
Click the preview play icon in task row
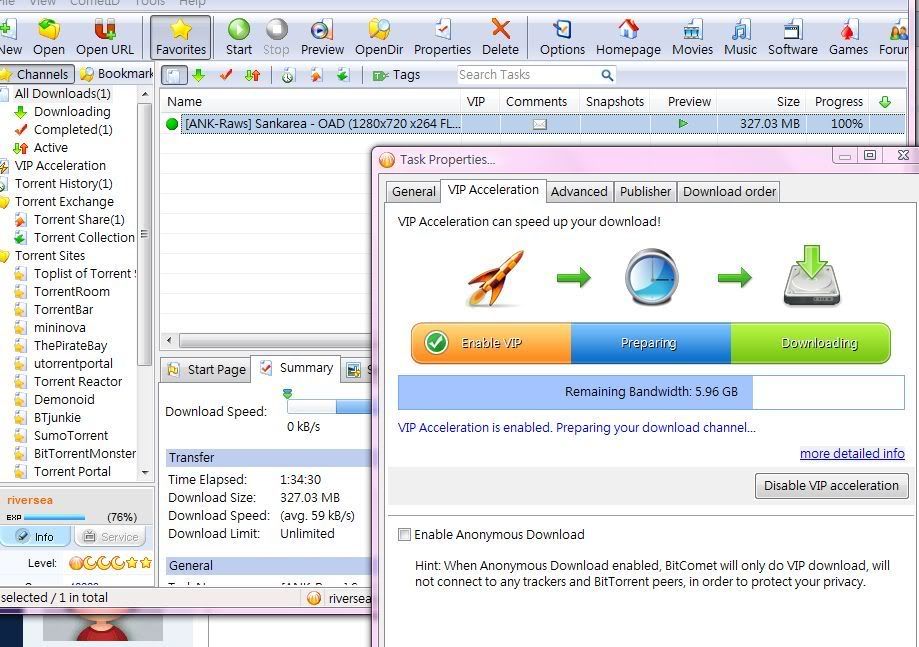(x=683, y=124)
